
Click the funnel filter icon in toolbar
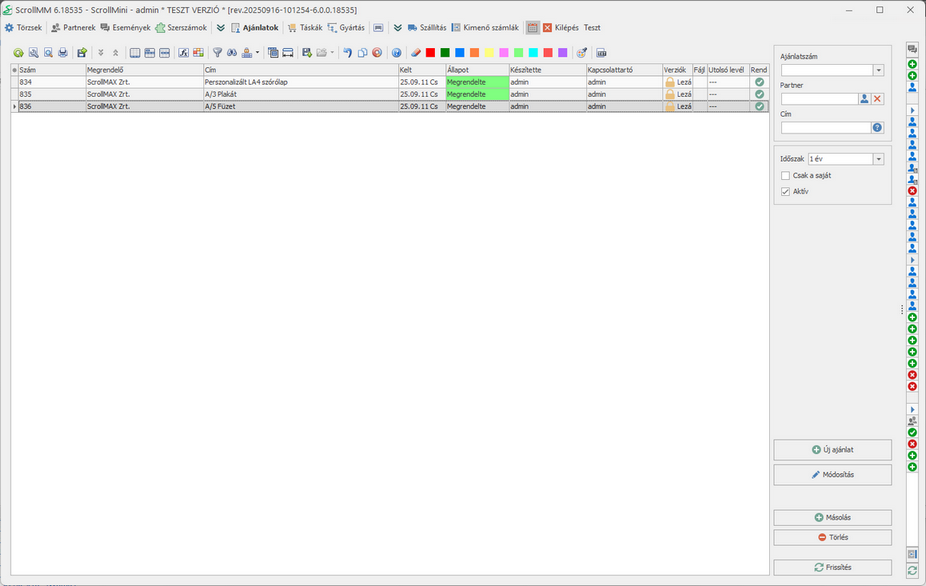pyautogui.click(x=217, y=53)
